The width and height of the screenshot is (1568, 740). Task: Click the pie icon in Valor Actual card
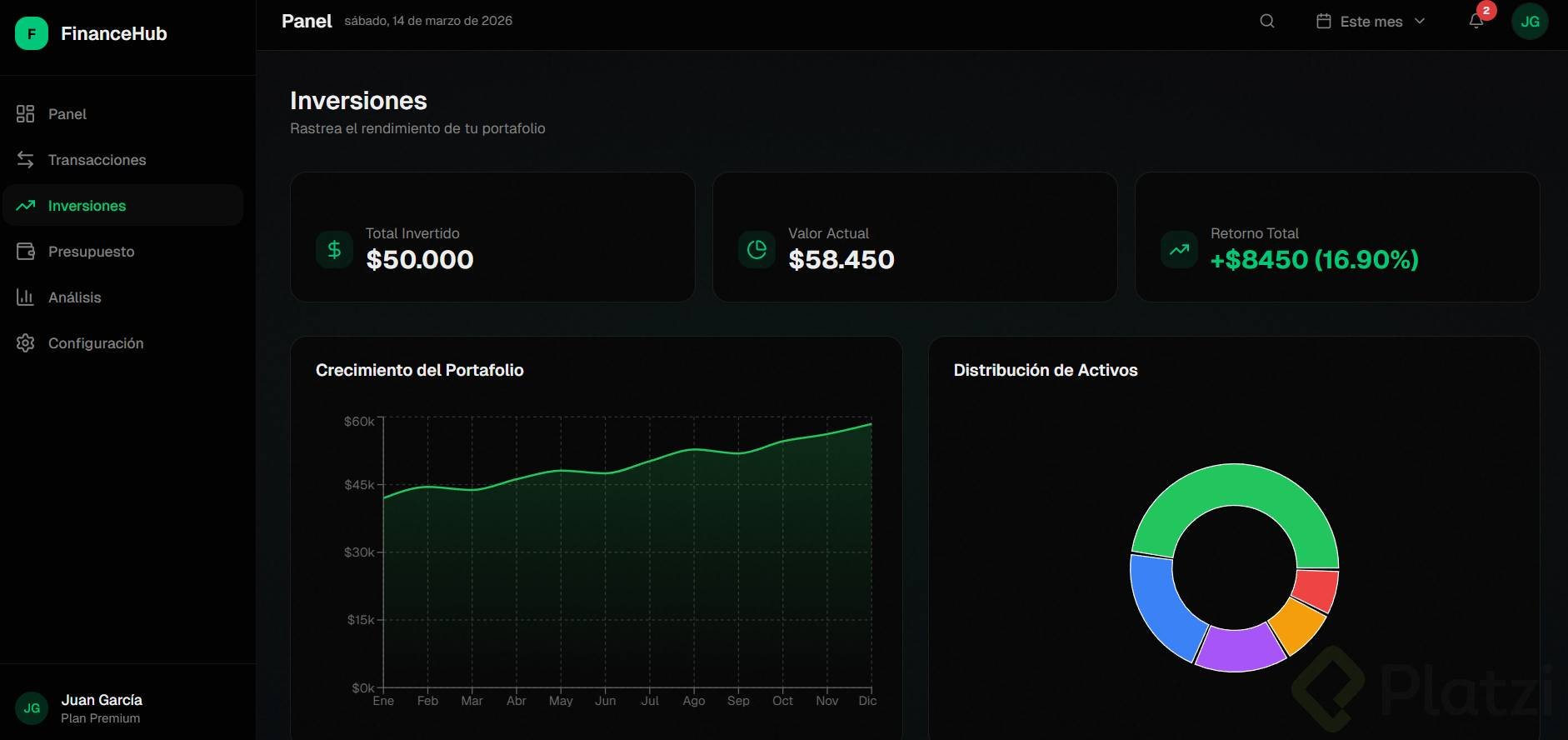[757, 249]
